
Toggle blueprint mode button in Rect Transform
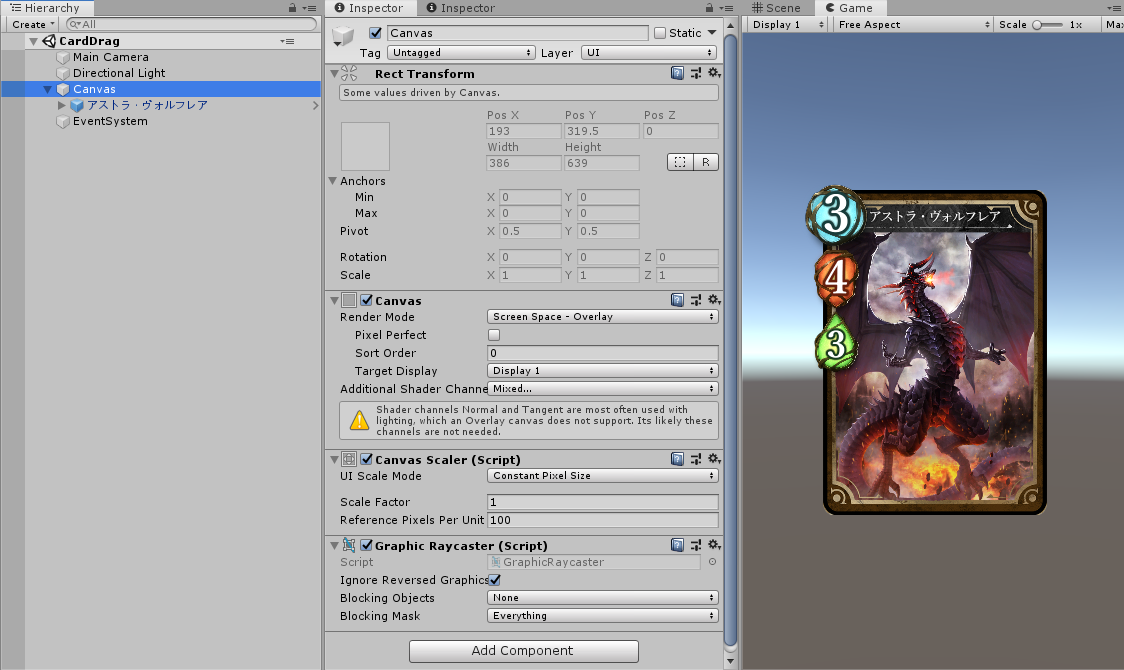pyautogui.click(x=680, y=162)
